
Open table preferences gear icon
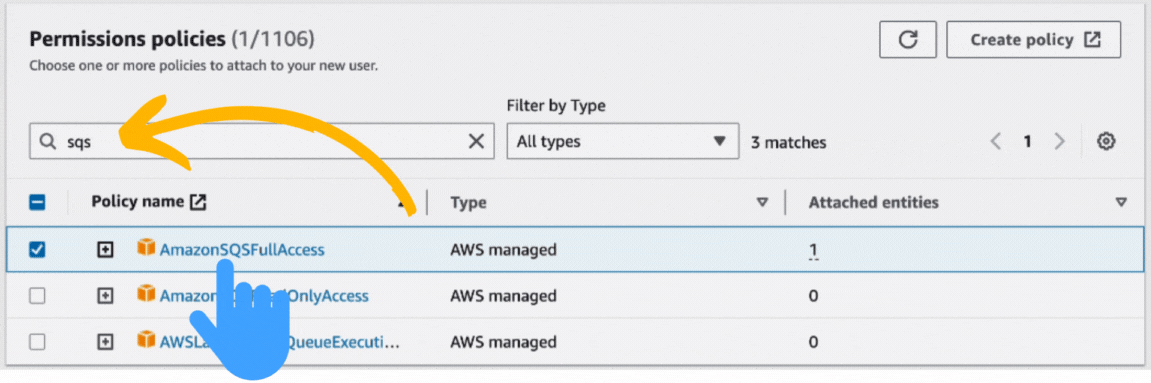tap(1106, 142)
